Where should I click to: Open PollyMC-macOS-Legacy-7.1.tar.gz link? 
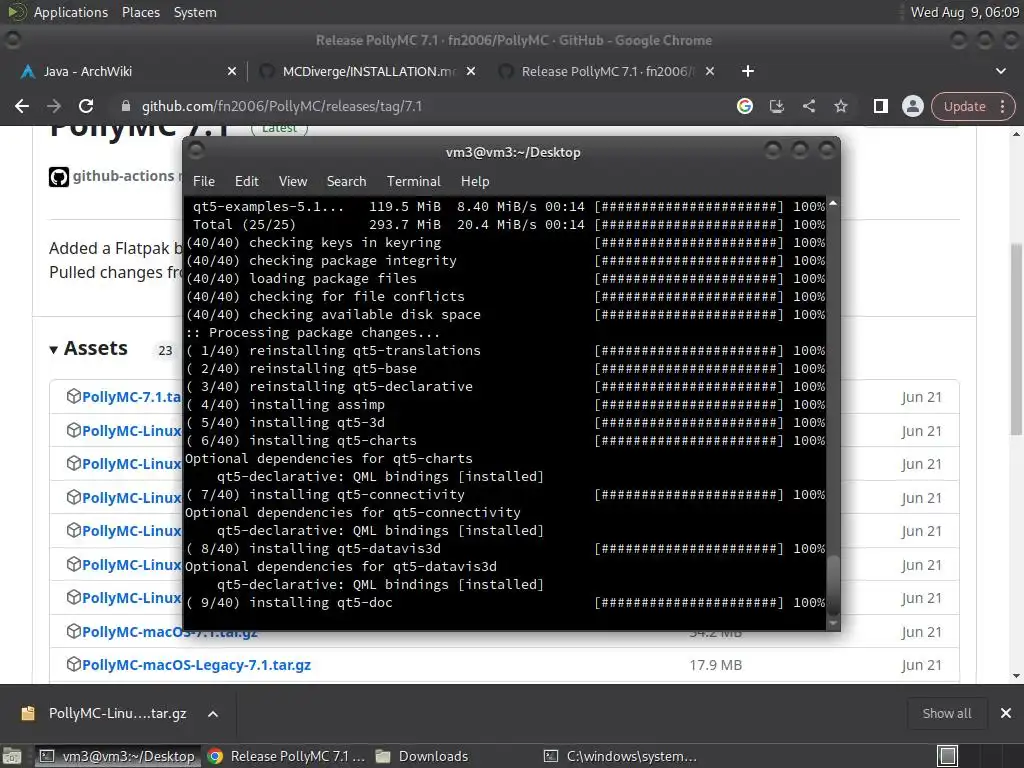click(x=197, y=665)
